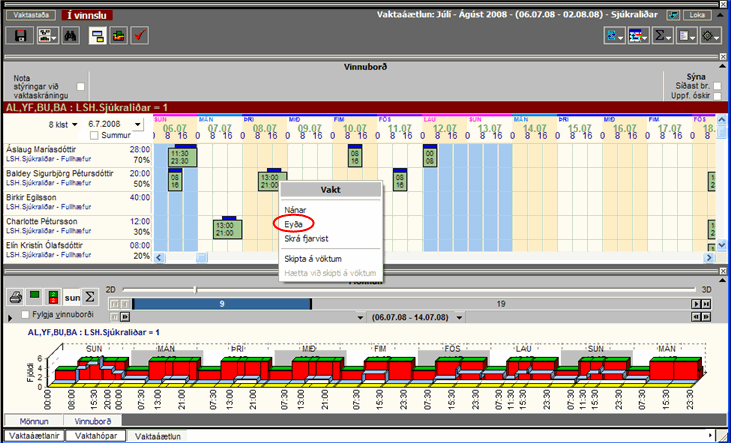The height and width of the screenshot is (443, 731).
Task: Select Nánar in the Vakt context menu
Action: 295,210
